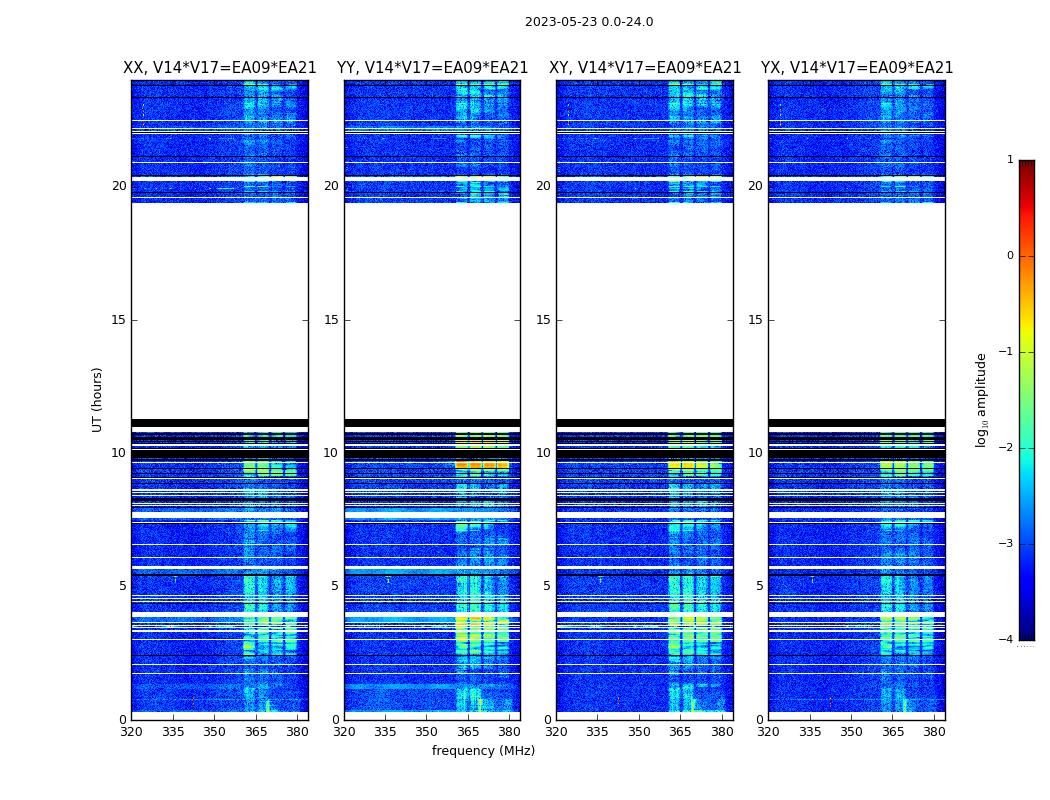Click the XY, V14*V17=EA09*EA21 title
Screen dimensions: 1050x800
point(645,68)
